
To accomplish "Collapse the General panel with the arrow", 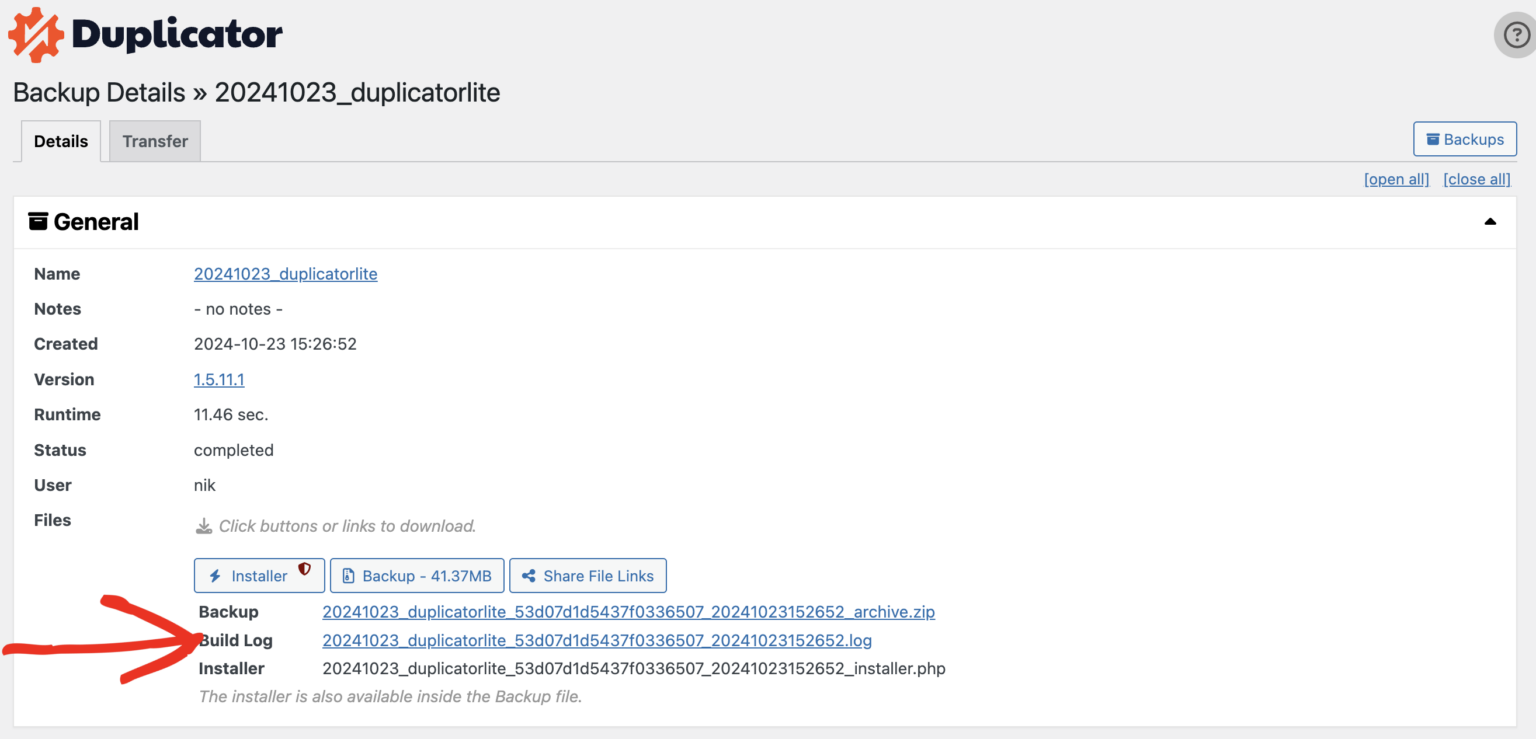I will 1490,222.
